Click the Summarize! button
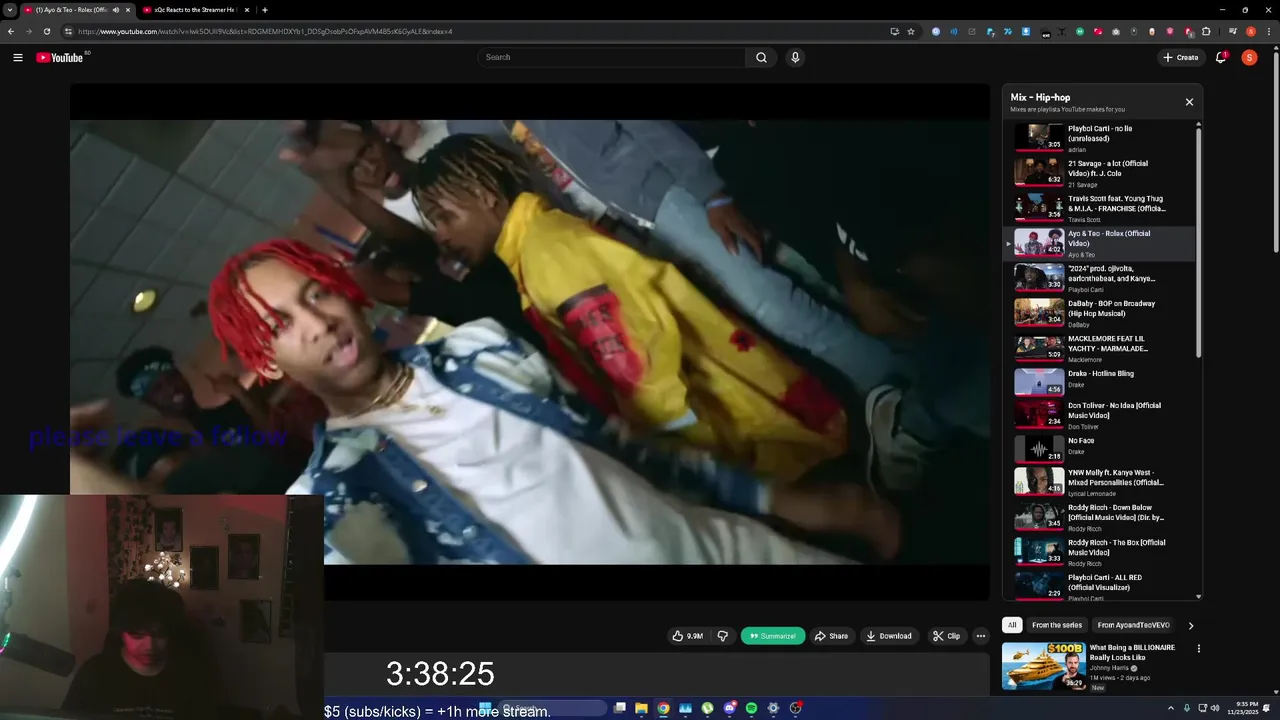 coord(773,636)
